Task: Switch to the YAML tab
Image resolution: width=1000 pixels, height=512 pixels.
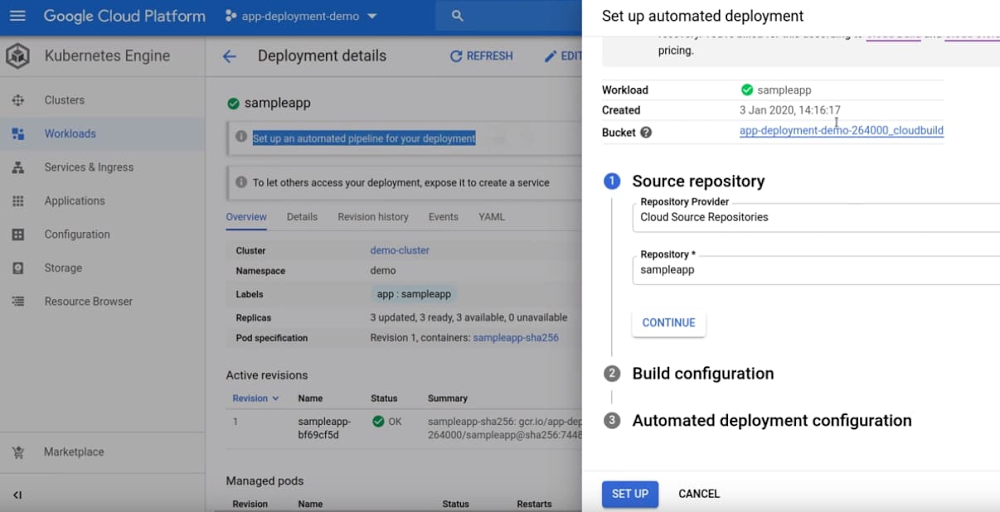Action: [x=492, y=217]
